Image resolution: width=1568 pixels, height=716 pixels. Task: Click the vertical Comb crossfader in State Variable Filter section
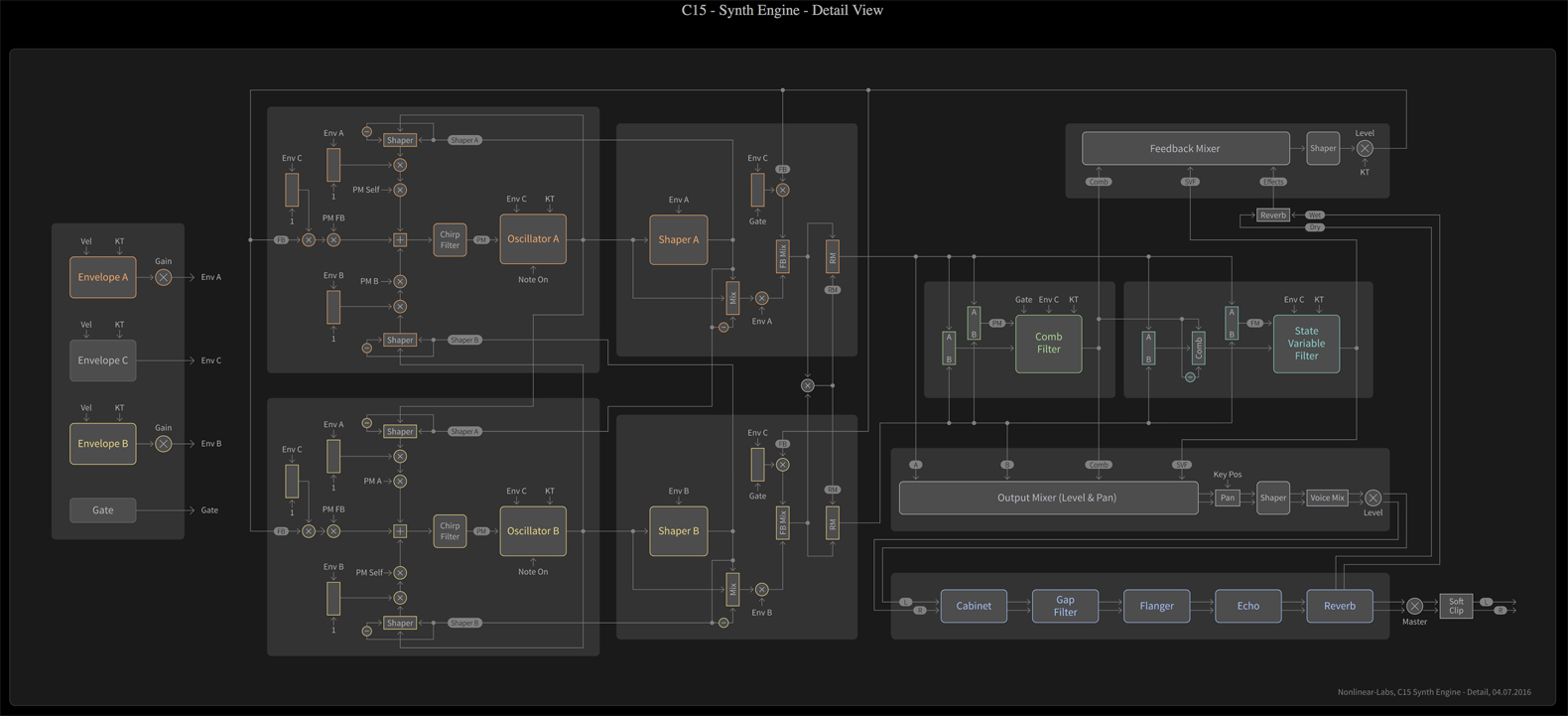1199,349
